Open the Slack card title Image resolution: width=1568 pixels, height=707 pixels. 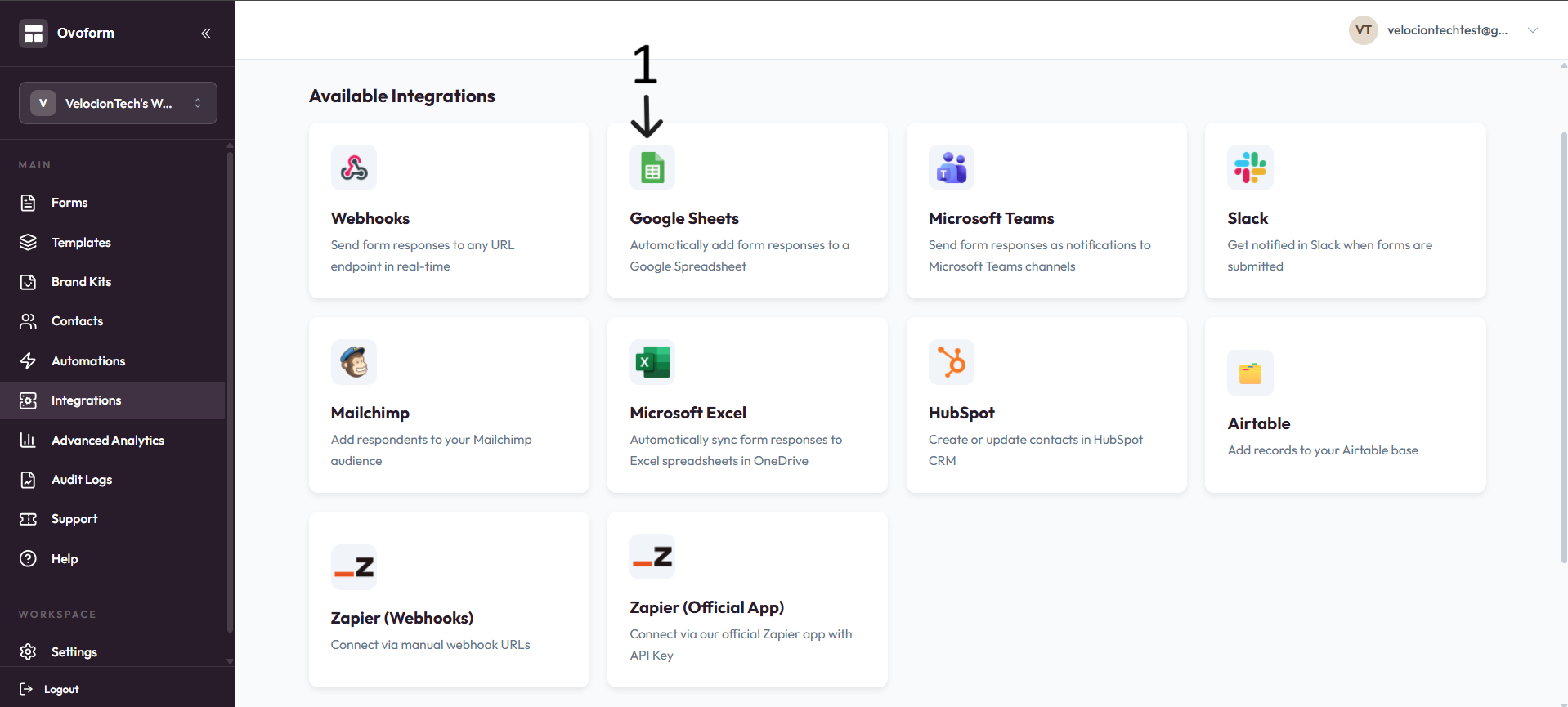1248,218
